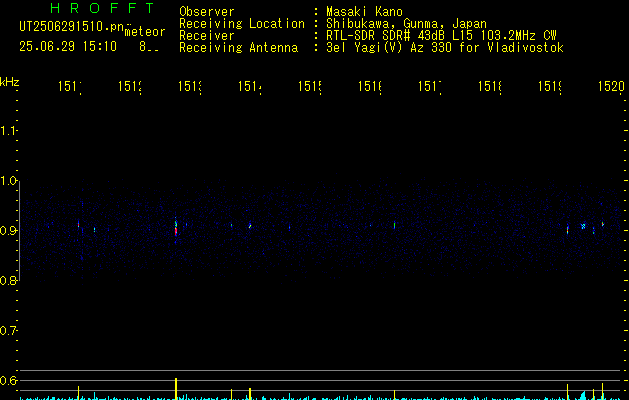Select the RTL-SDR SDR# 43dB receiver description
This screenshot has width=629, height=400.
(x=441, y=36)
